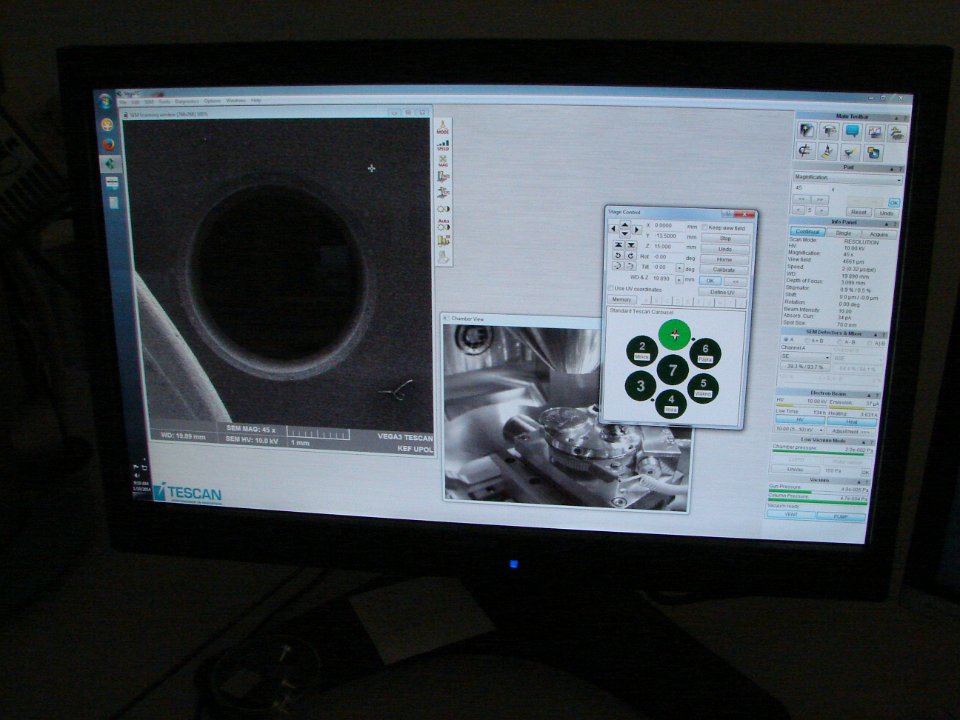Click the image picture icon in Main Toolbar
960x720 pixels.
[875, 132]
